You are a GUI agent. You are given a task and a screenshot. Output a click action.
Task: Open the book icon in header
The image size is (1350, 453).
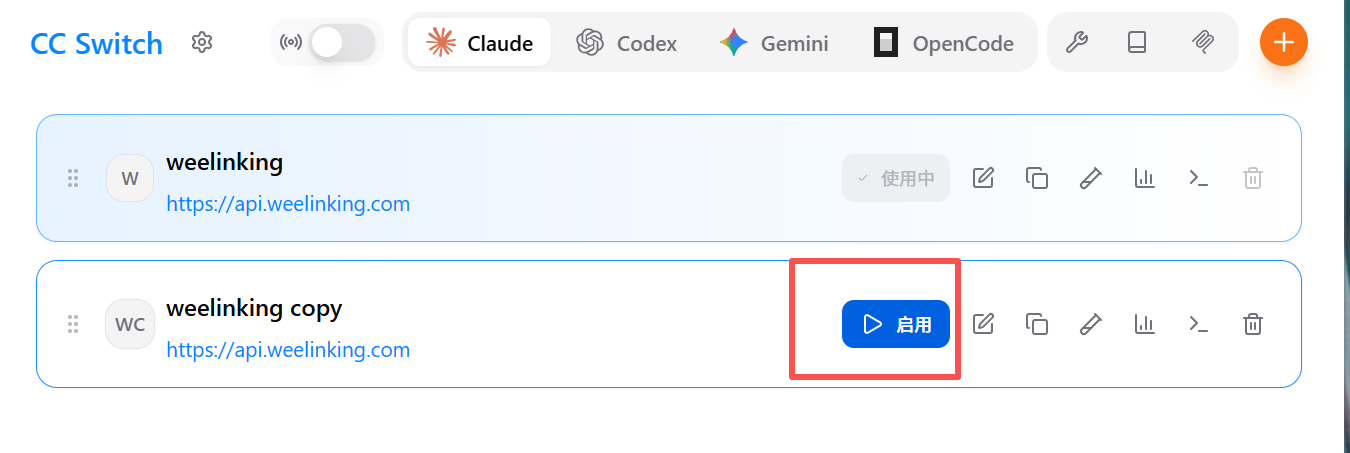[x=1137, y=42]
